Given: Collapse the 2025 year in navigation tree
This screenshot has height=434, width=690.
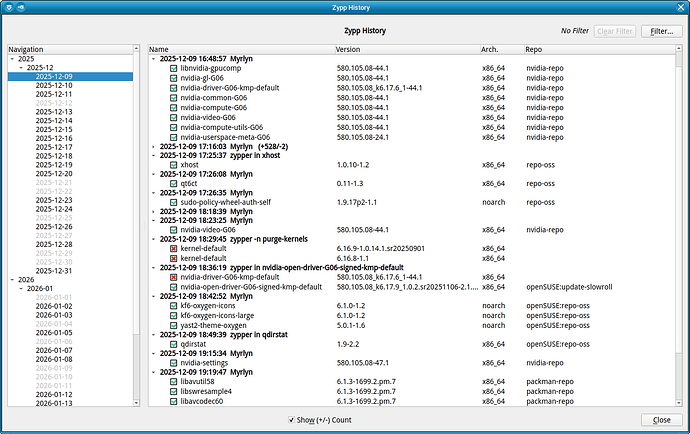Looking at the screenshot, I should (x=12, y=59).
